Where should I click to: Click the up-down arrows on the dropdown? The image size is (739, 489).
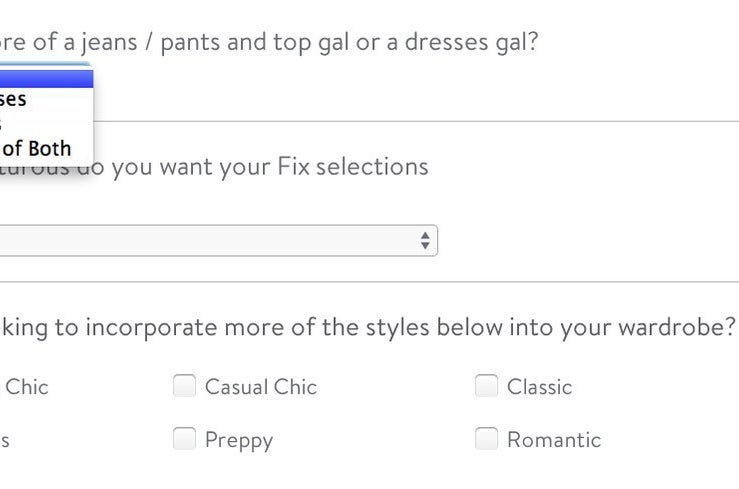tap(425, 240)
